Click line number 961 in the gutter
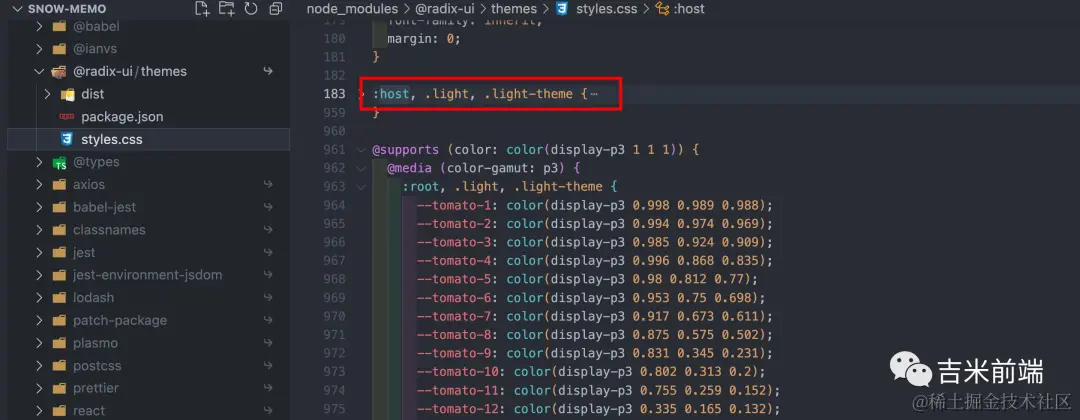 (334, 149)
